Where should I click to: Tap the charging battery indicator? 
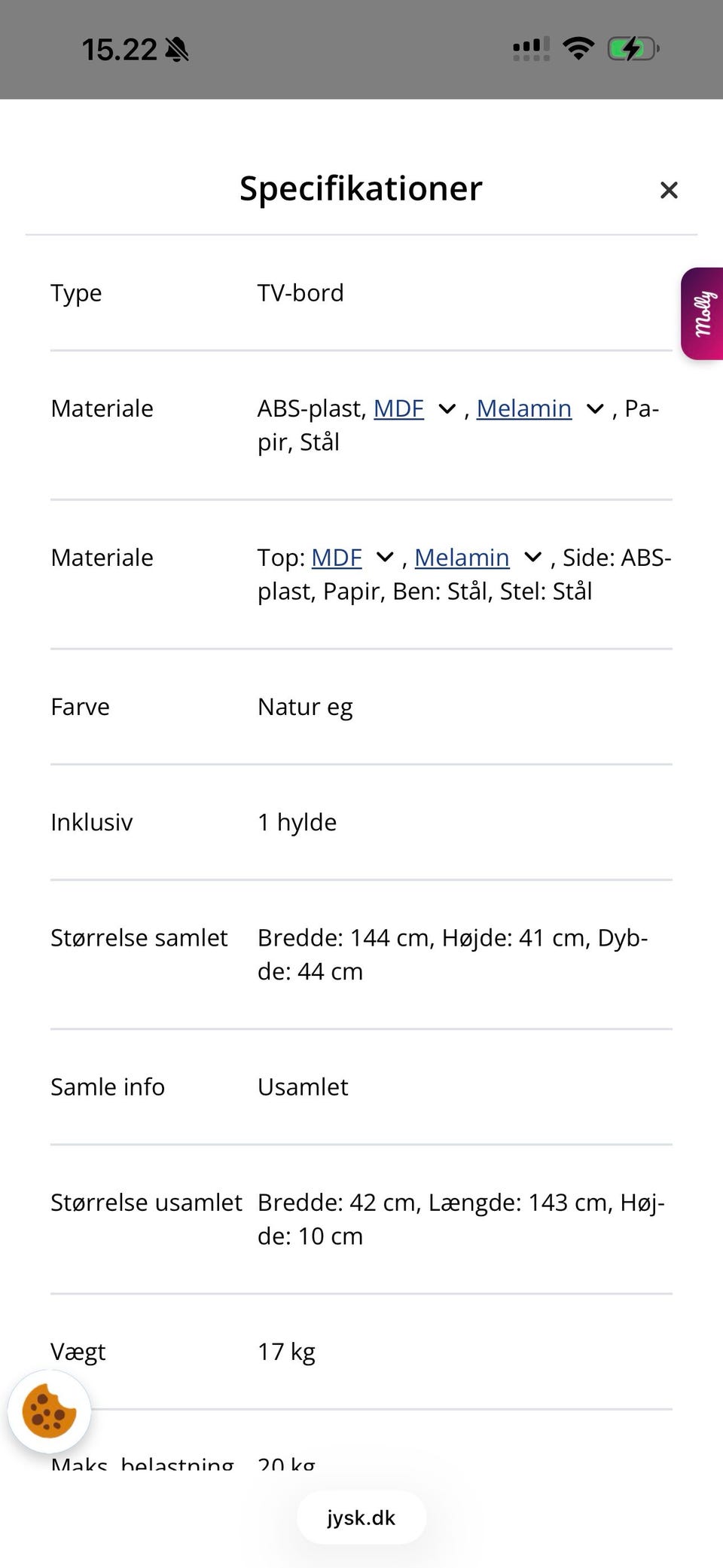click(x=633, y=47)
